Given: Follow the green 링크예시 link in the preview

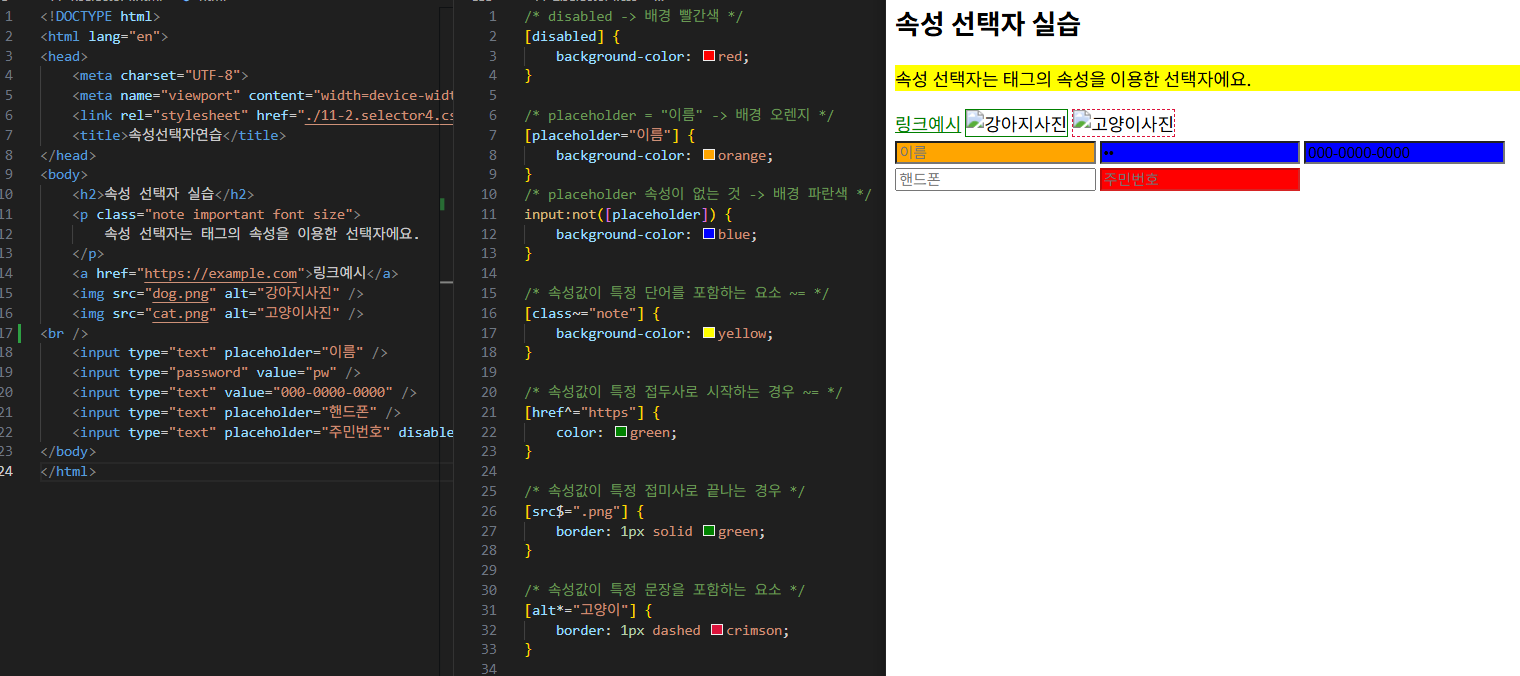Looking at the screenshot, I should pos(928,124).
